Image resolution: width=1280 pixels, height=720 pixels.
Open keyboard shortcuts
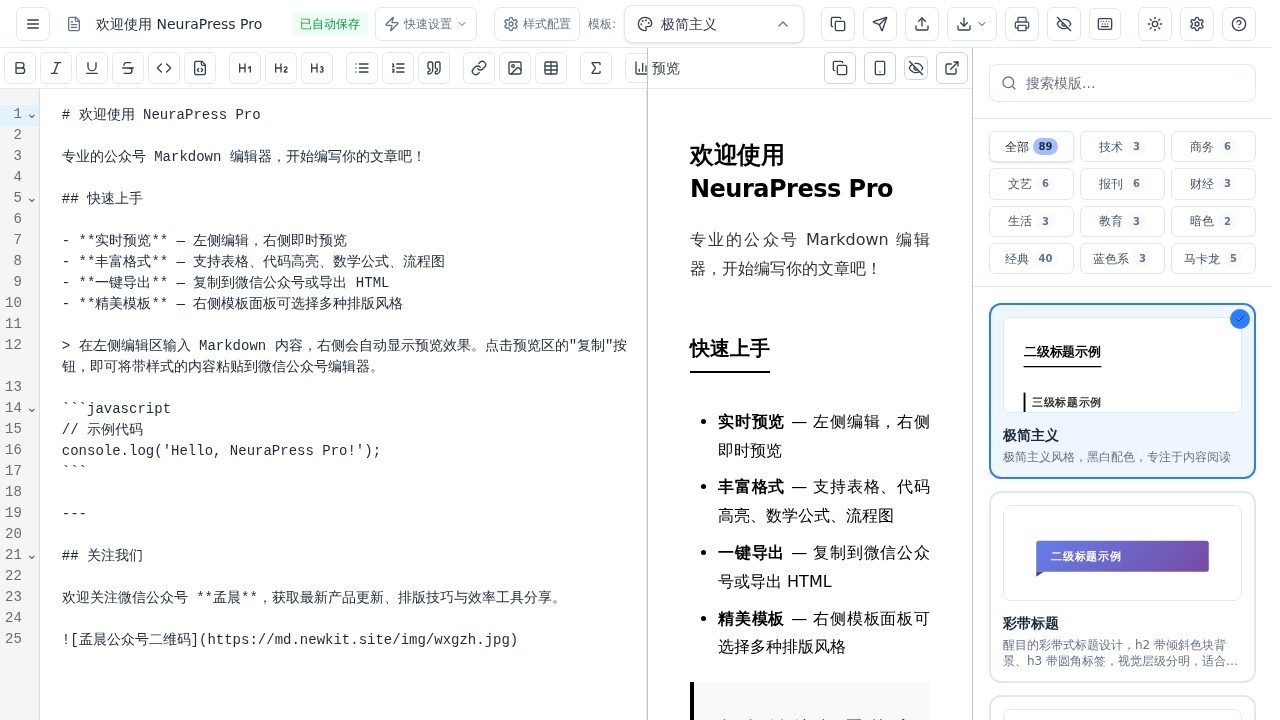(x=1106, y=24)
